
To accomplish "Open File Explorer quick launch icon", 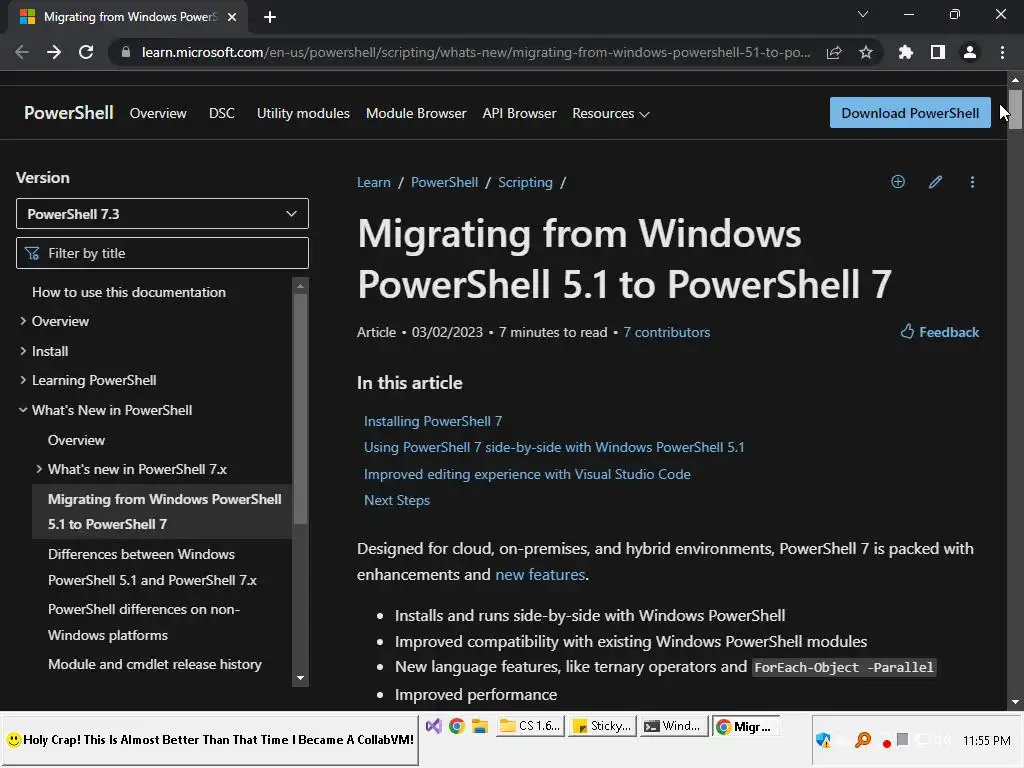I will (x=480, y=726).
